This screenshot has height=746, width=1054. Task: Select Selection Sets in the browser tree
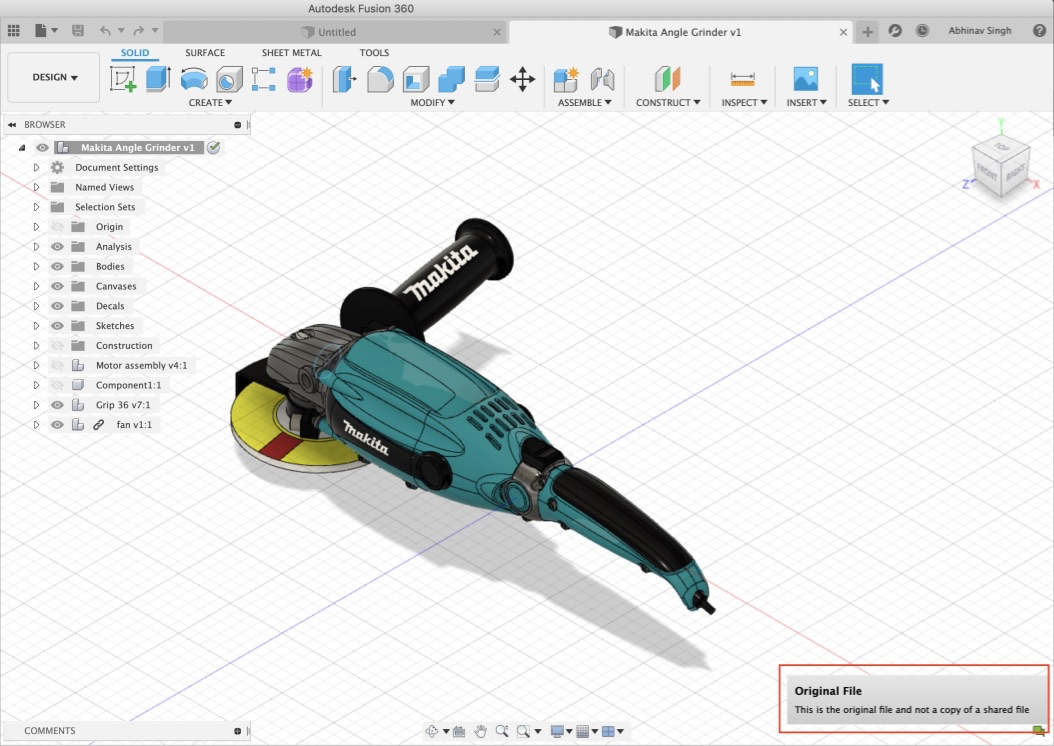point(105,207)
